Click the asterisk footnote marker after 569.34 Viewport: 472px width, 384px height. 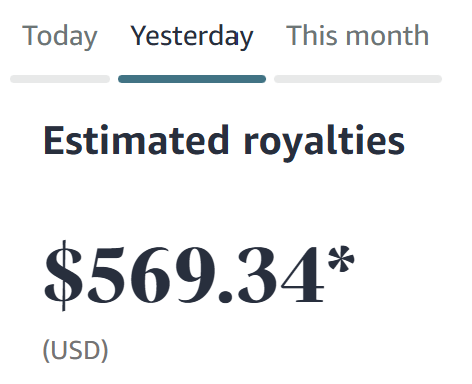pos(341,259)
